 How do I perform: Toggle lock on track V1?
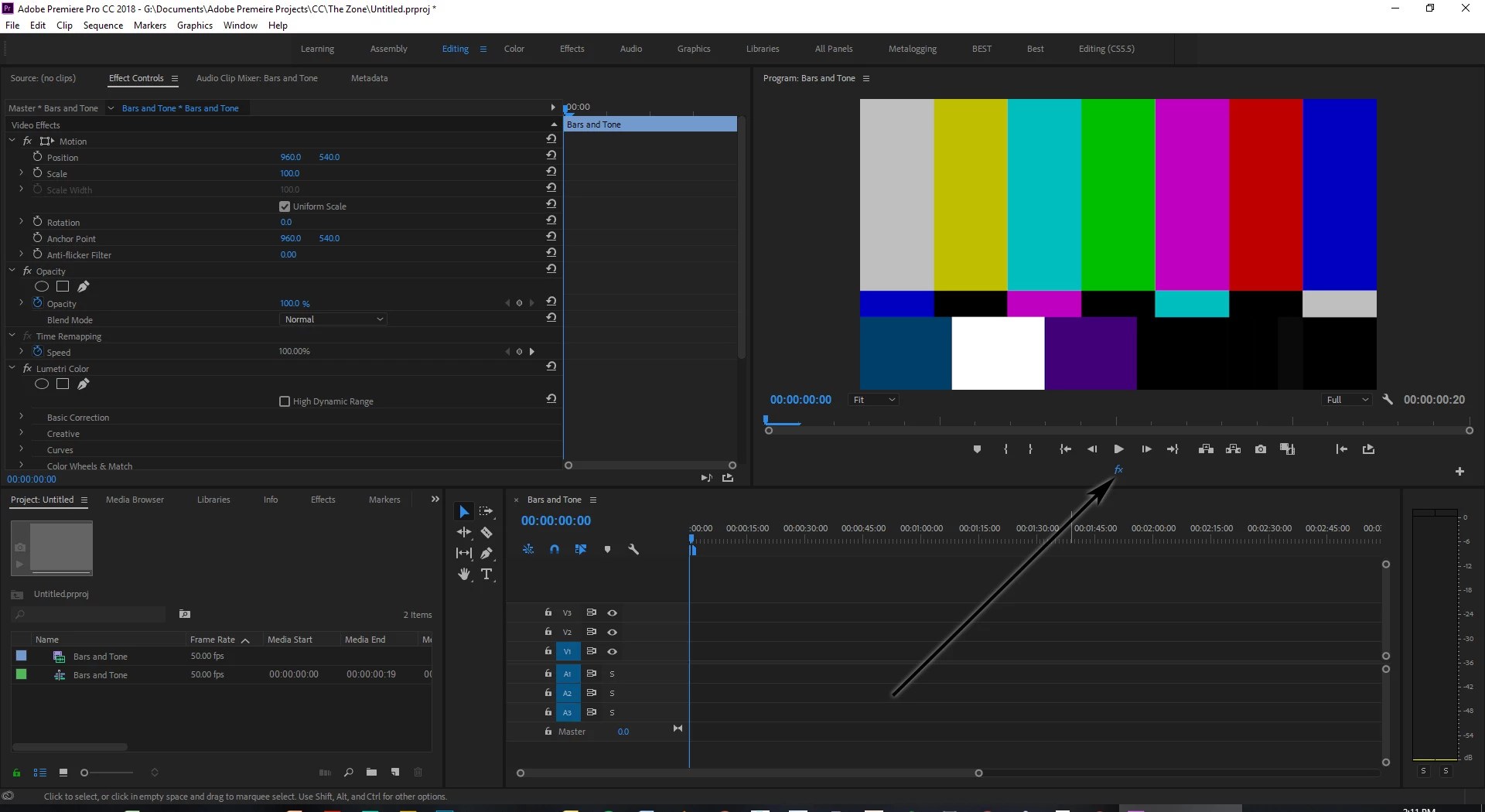click(x=548, y=651)
